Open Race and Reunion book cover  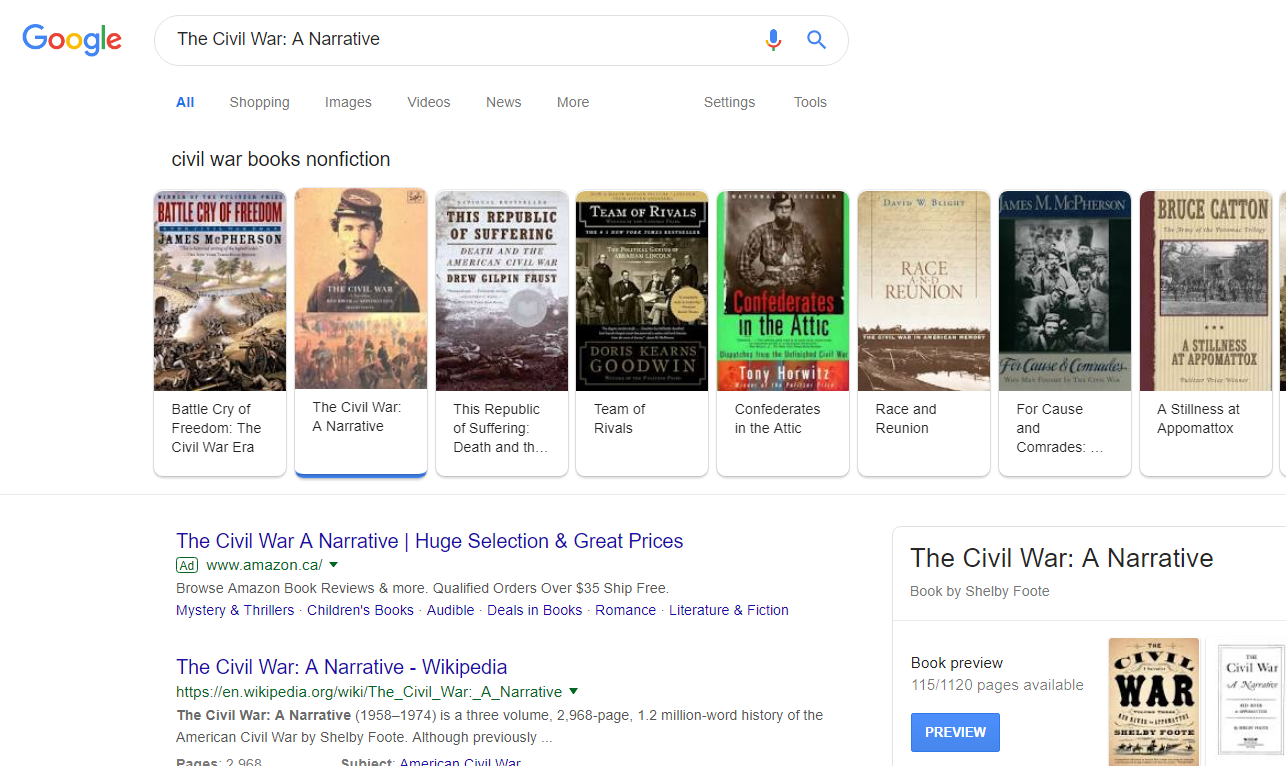(924, 290)
